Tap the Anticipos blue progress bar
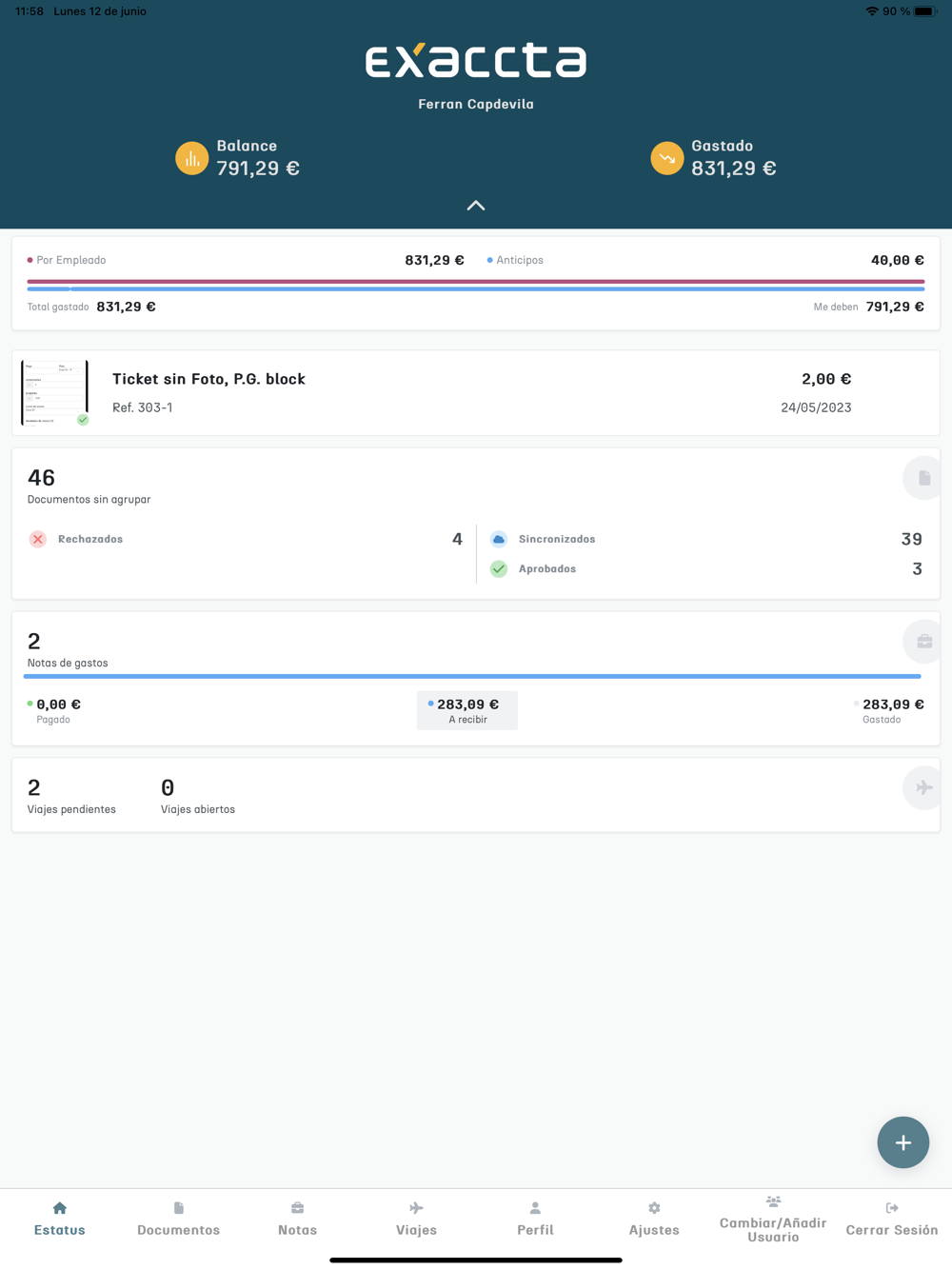Screen dimensions: 952x1270 476,288
